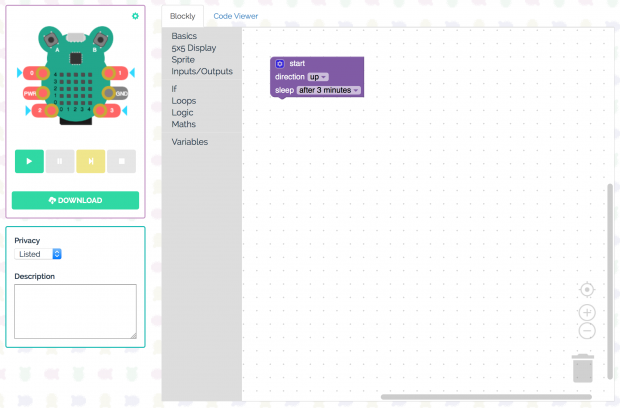Viewport: 620px width, 408px height.
Task: Pause the simulator
Action: coord(60,160)
